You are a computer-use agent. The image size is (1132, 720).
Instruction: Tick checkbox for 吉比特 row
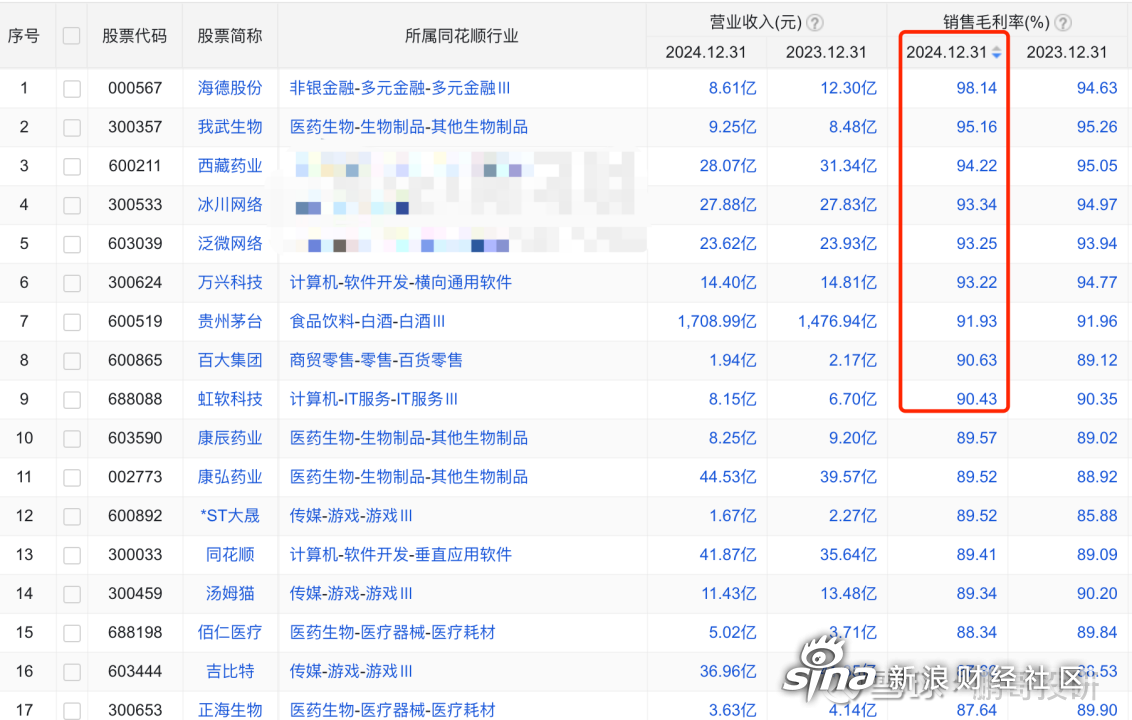click(71, 672)
